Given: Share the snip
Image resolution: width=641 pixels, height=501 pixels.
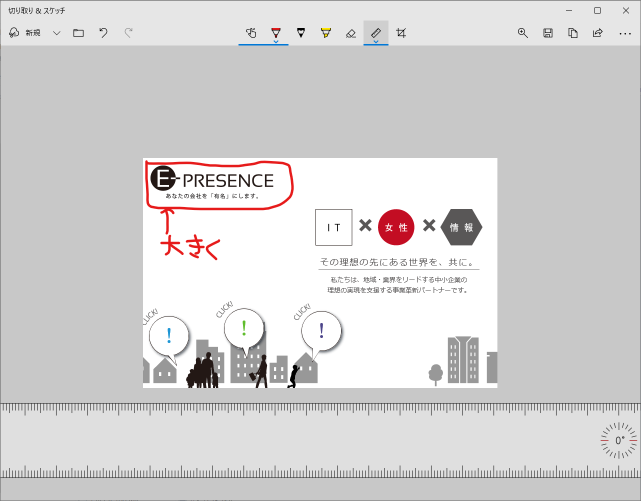Looking at the screenshot, I should point(598,33).
